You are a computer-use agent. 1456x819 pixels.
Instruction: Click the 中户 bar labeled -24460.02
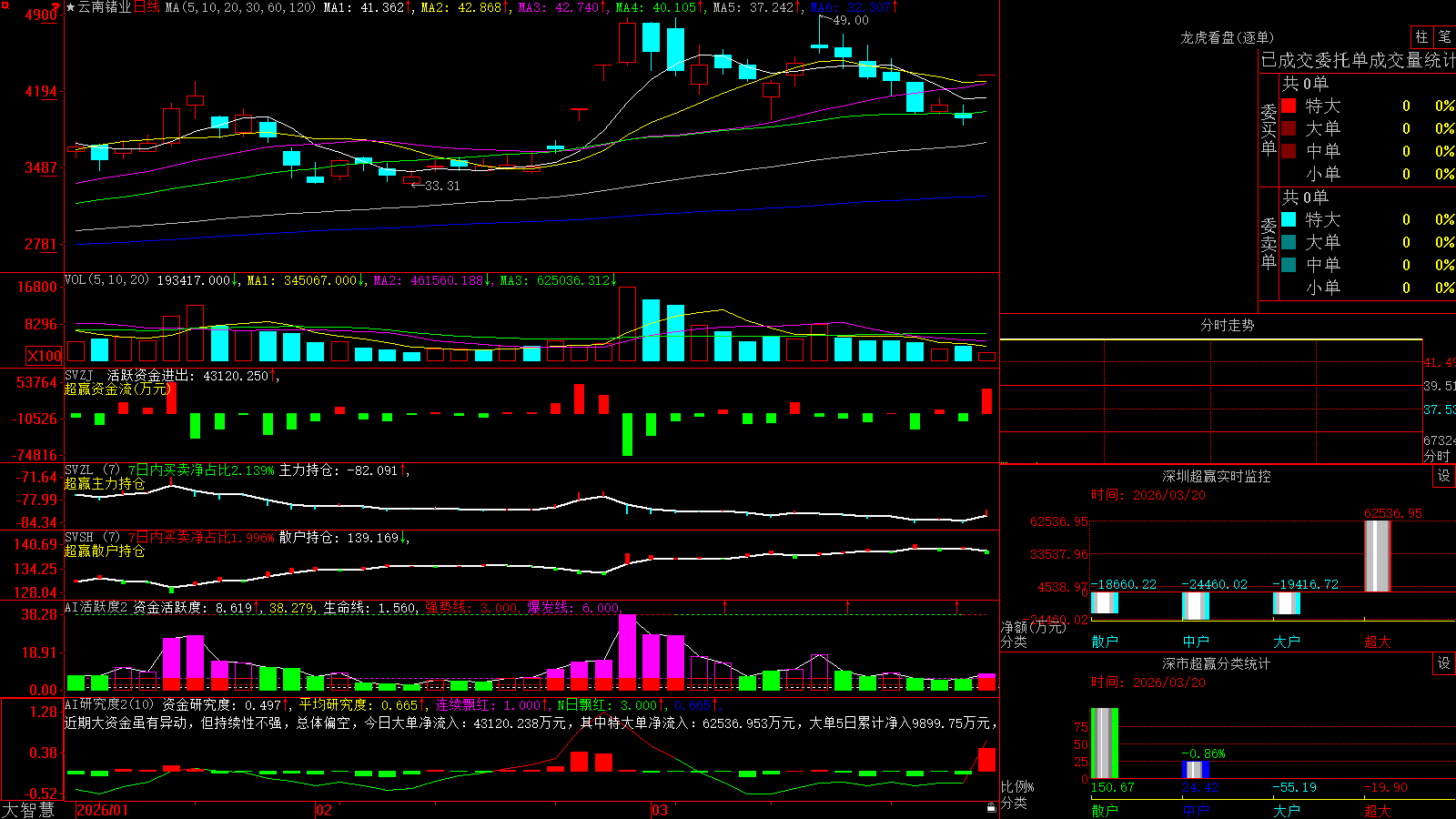[1196, 605]
